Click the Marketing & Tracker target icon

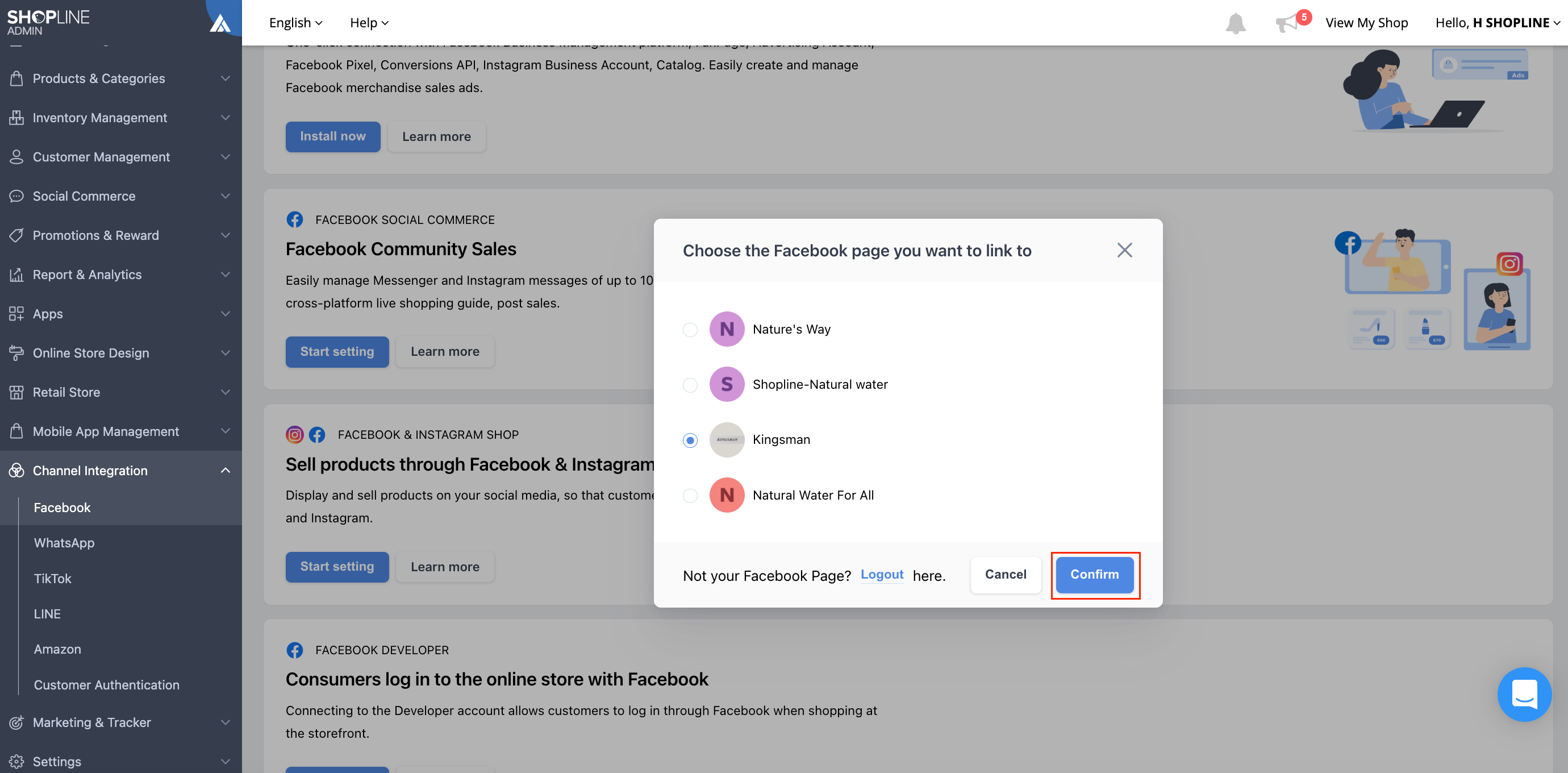pos(16,722)
